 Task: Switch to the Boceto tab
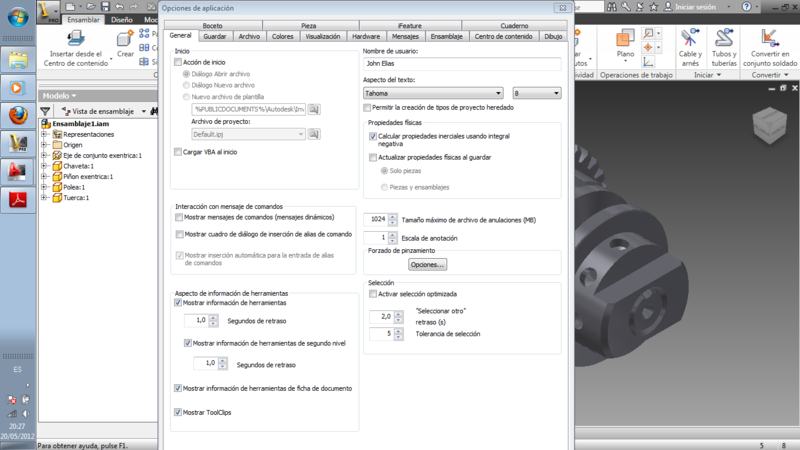pyautogui.click(x=213, y=26)
